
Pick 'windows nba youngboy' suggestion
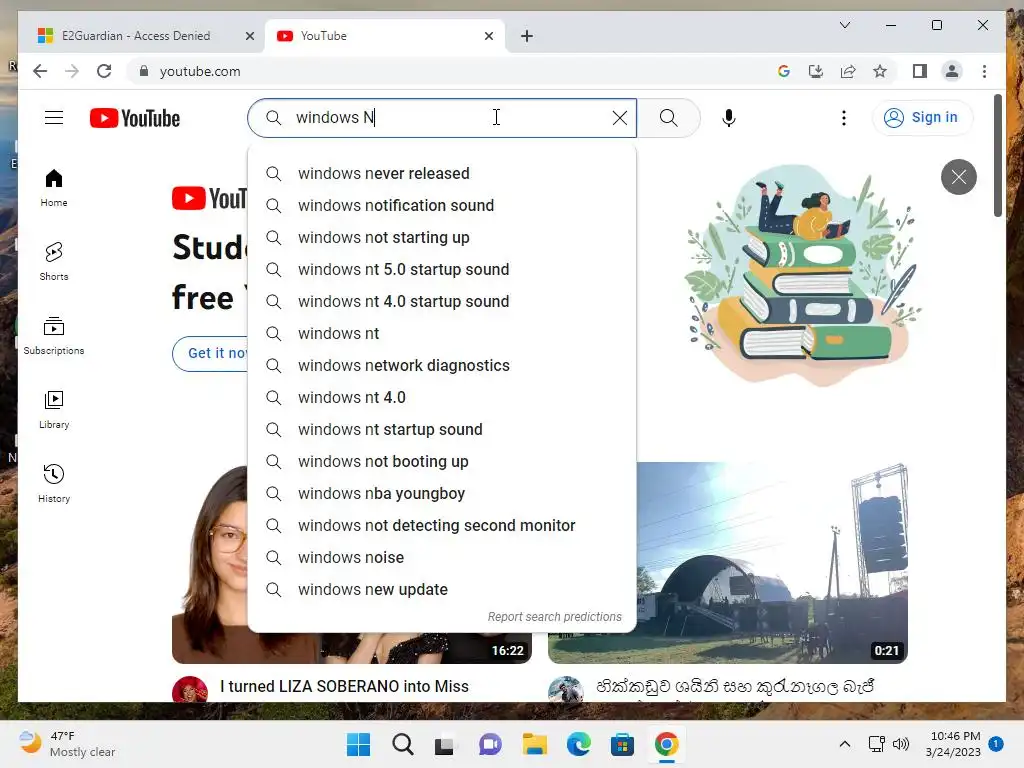click(x=442, y=494)
